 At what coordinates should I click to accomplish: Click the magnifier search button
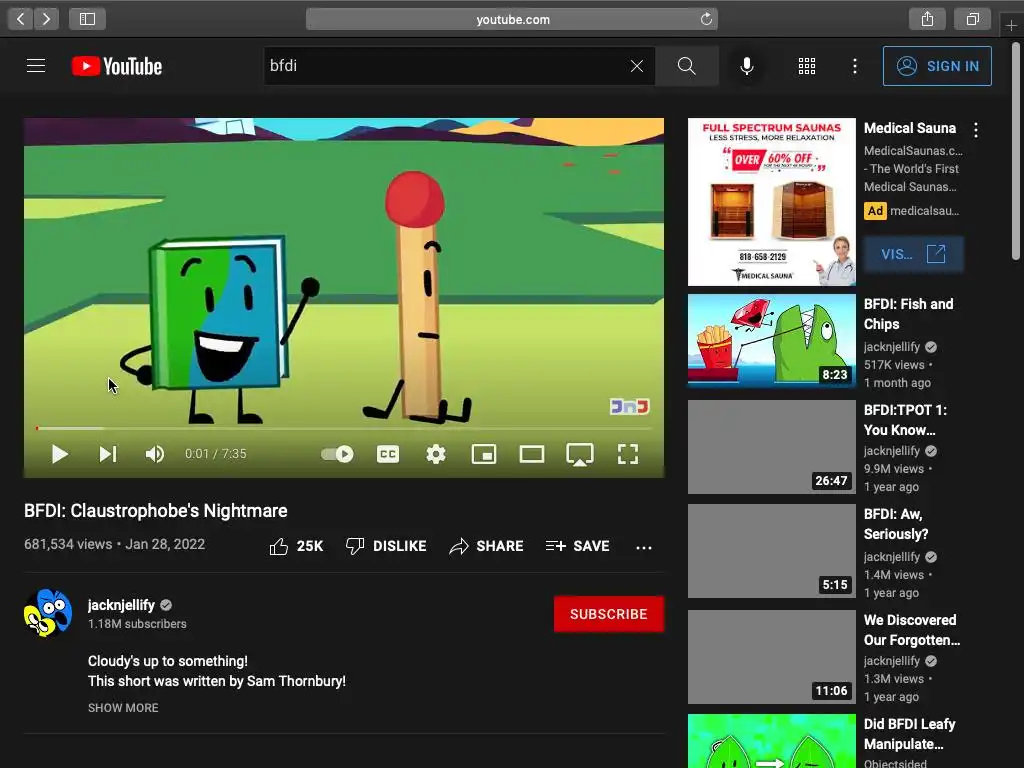click(686, 66)
